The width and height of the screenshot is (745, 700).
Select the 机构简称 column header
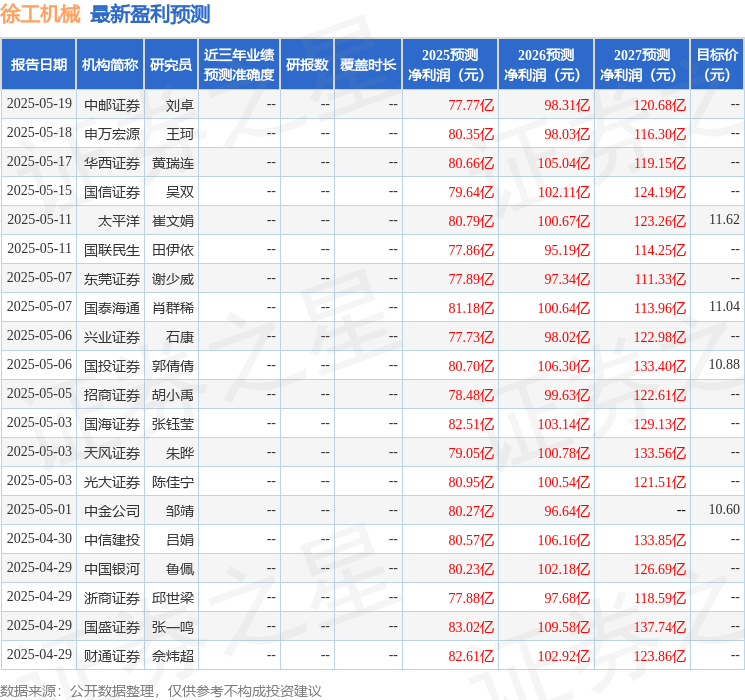(x=110, y=65)
